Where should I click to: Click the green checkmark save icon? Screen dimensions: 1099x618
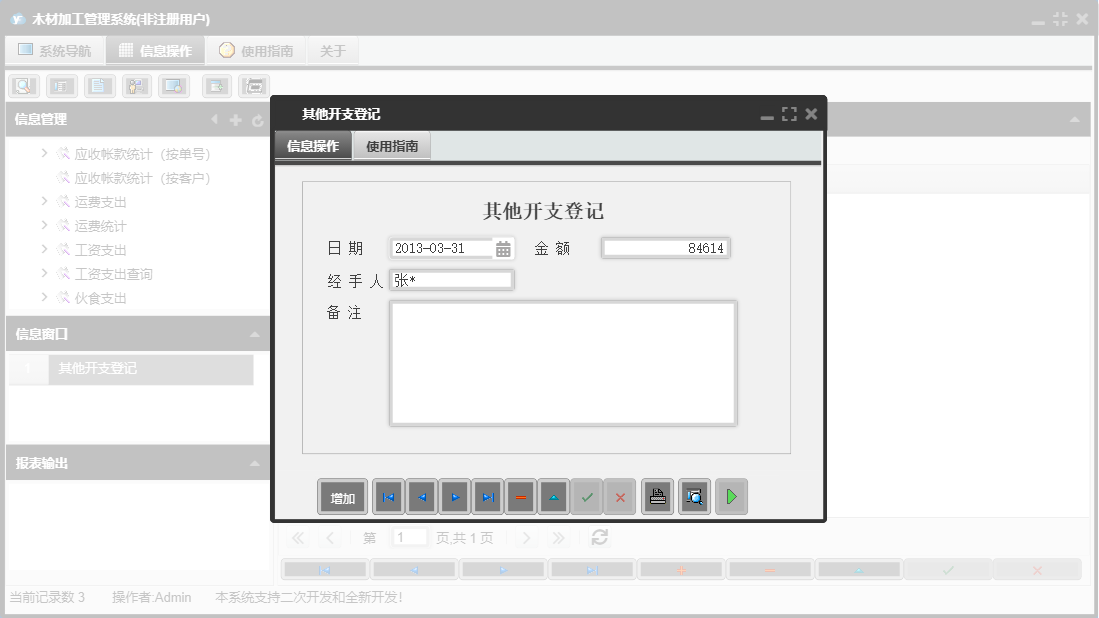(587, 496)
